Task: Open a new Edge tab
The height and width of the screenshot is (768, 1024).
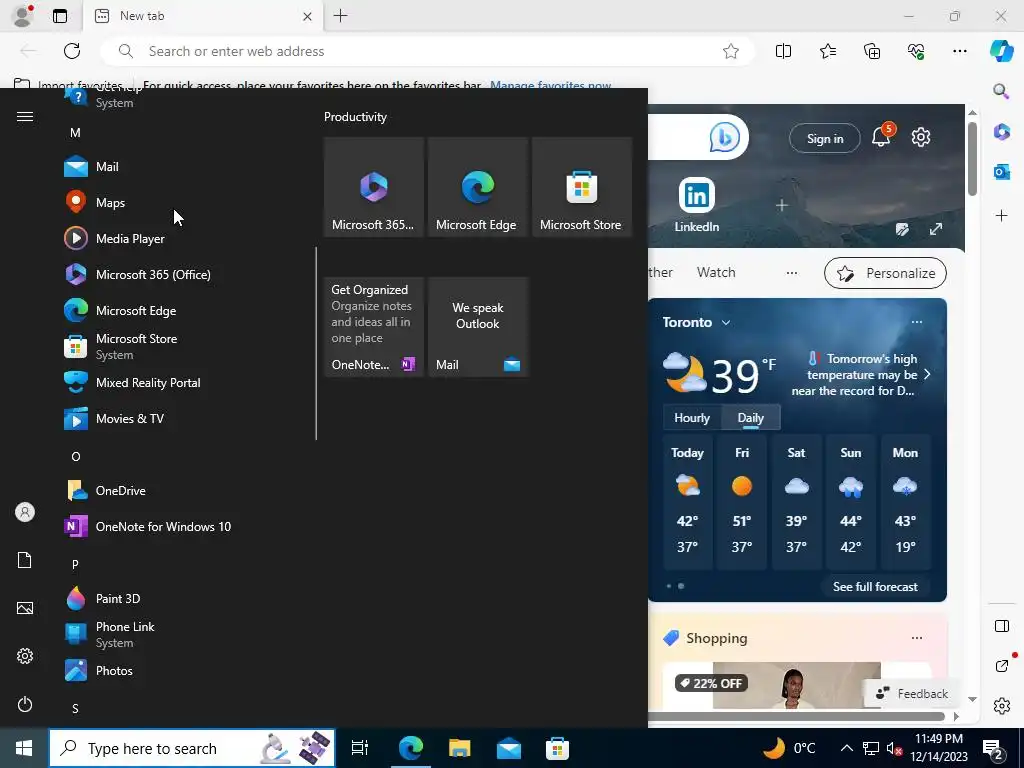Action: pos(340,16)
